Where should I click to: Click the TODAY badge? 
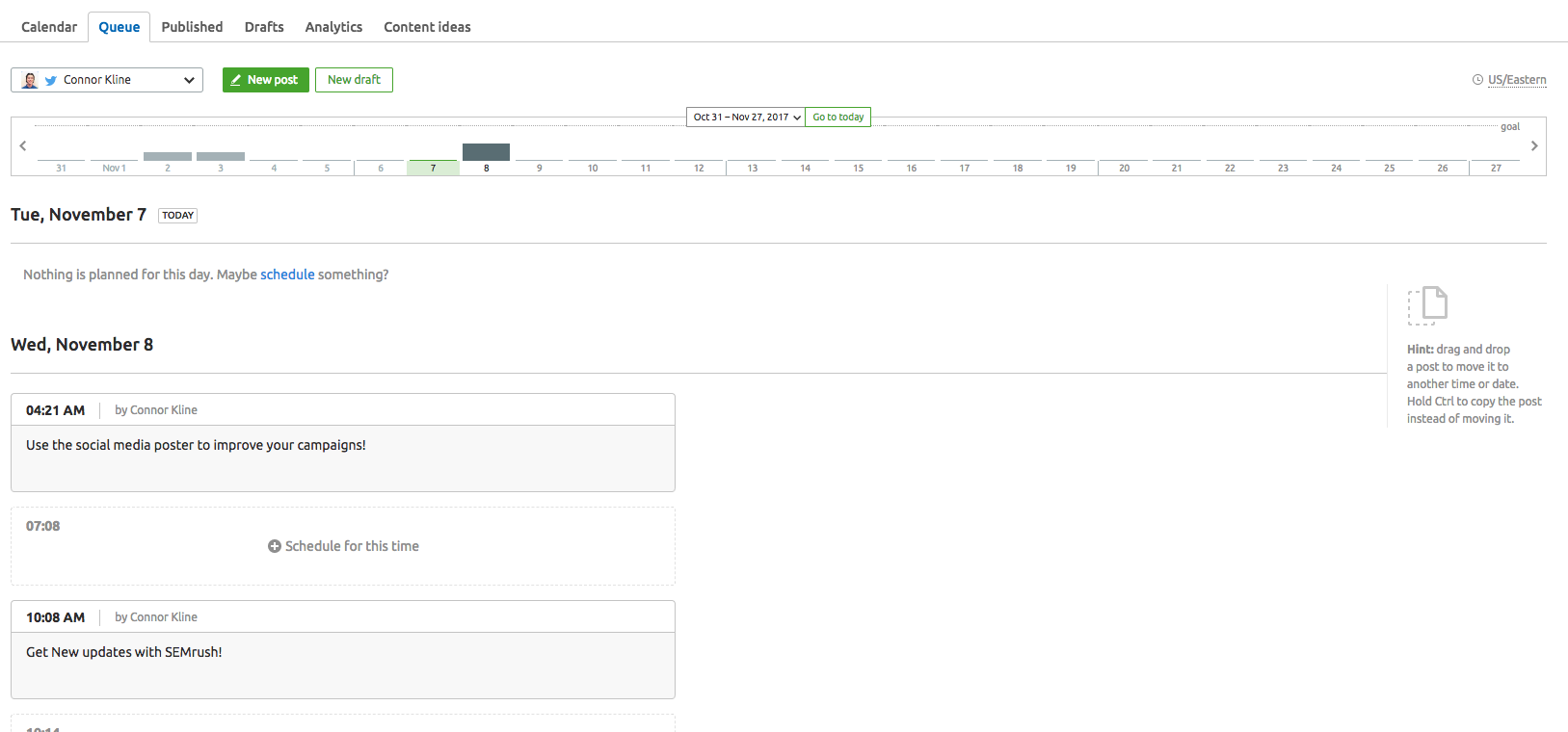click(x=178, y=216)
